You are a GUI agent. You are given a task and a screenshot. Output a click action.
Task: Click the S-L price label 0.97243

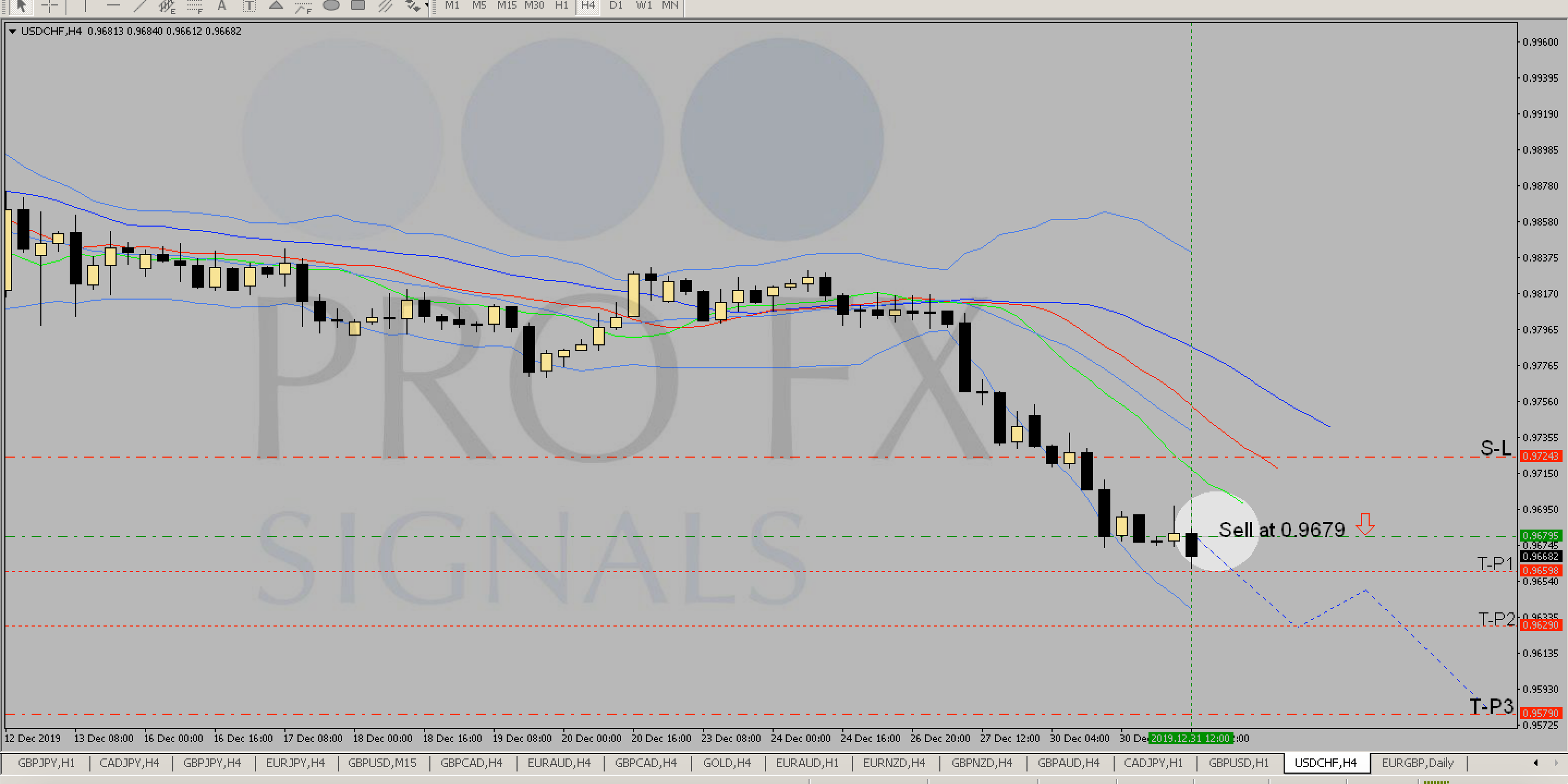pyautogui.click(x=1540, y=456)
